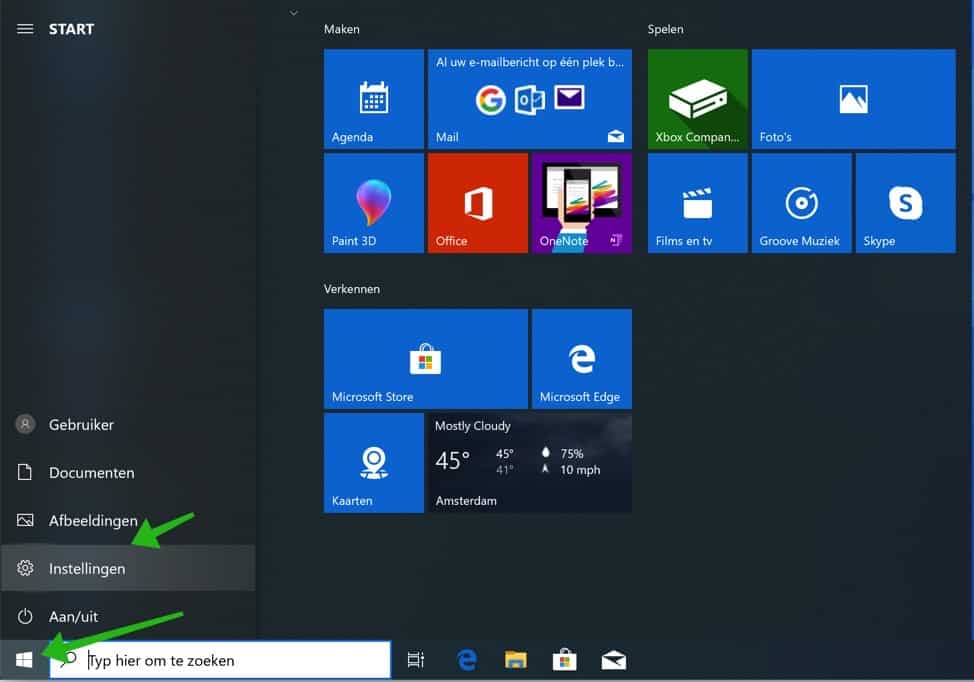Click the Maken group header
This screenshot has height=682, width=974.
coord(342,29)
